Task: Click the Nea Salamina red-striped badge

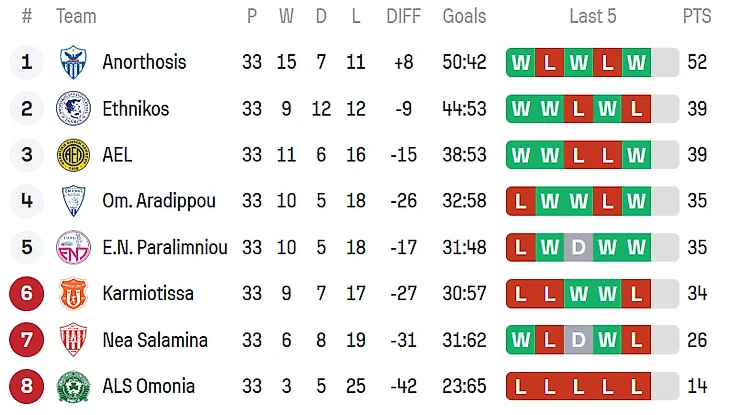Action: tap(74, 340)
